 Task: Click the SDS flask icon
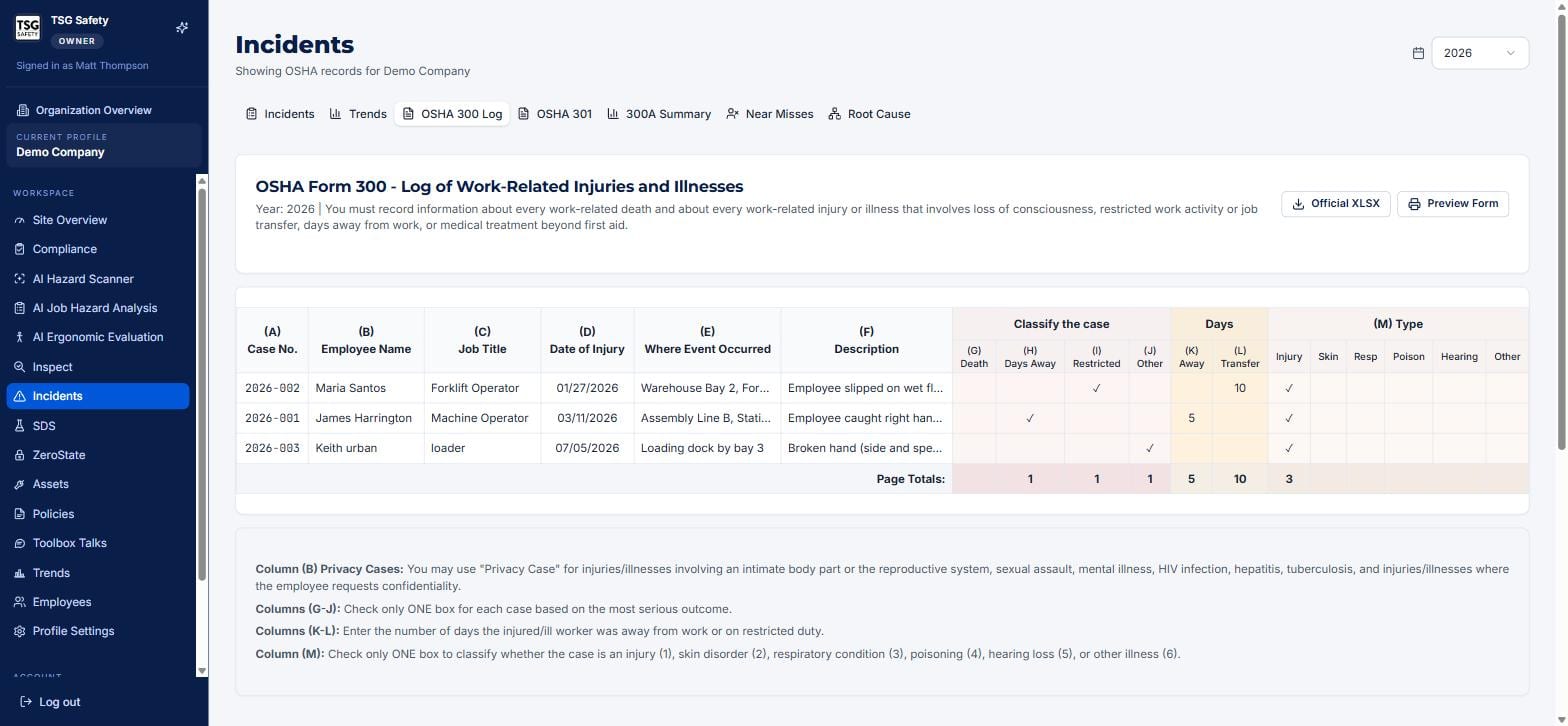click(19, 426)
